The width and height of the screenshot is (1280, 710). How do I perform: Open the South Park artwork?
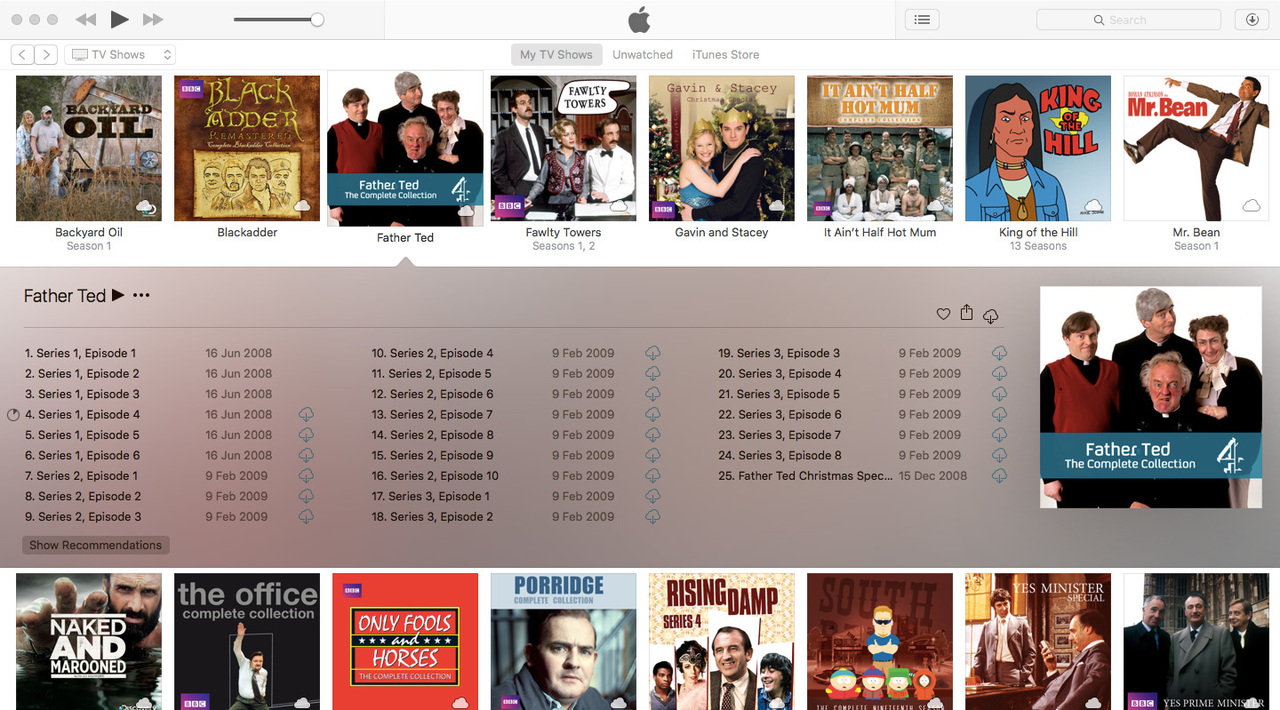880,641
